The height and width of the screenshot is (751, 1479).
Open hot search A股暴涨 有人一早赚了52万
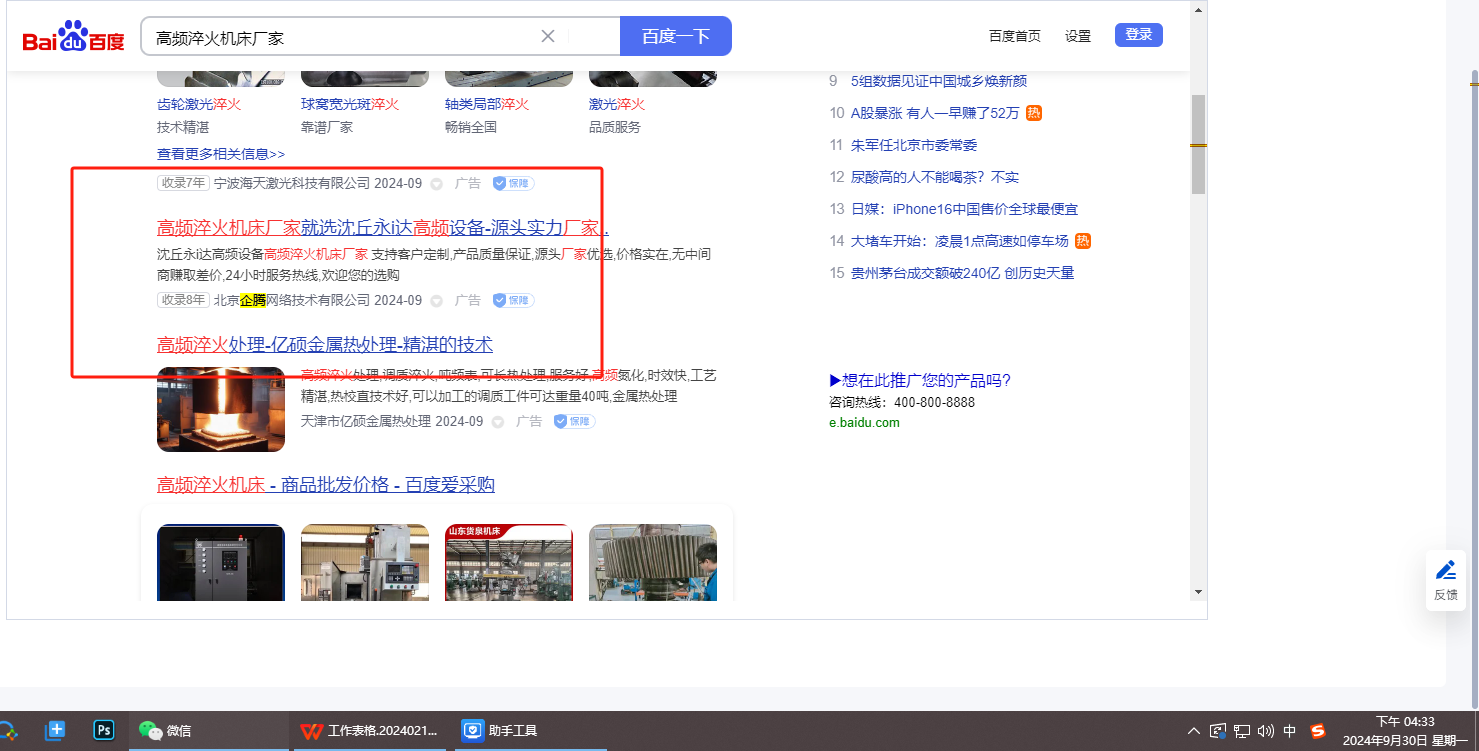tap(935, 113)
